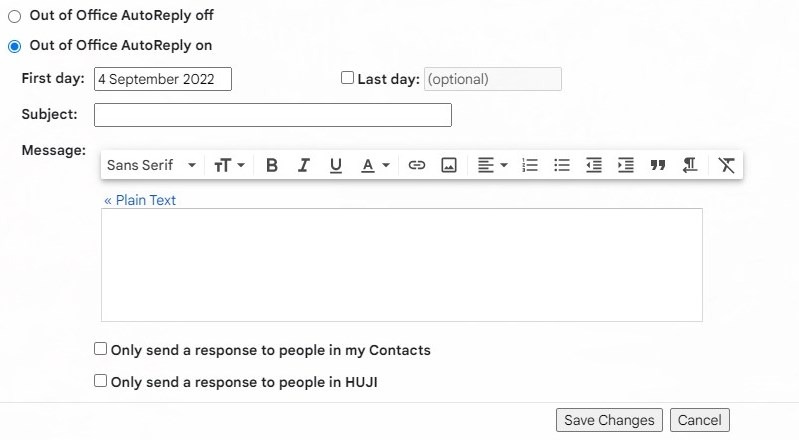The image size is (799, 440).
Task: Remove formatting from selected text
Action: pyautogui.click(x=726, y=165)
